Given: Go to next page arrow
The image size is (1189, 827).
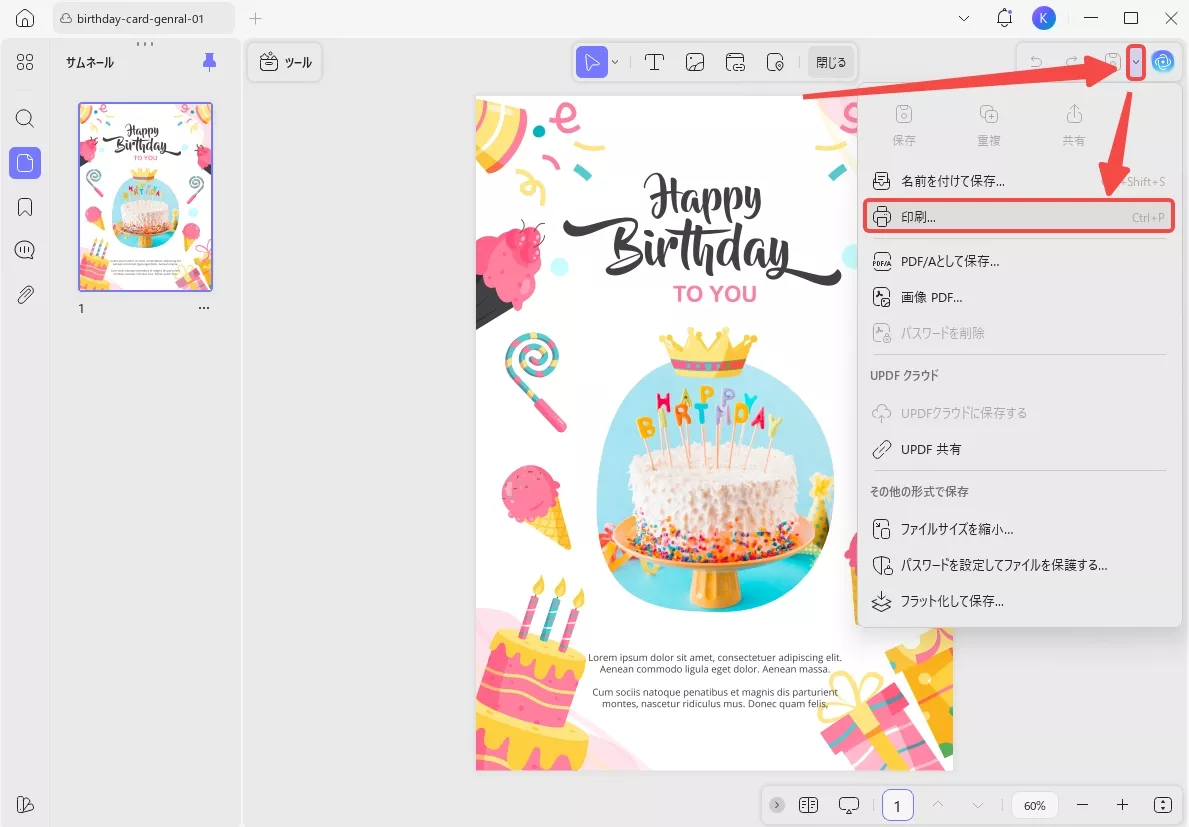Looking at the screenshot, I should (978, 805).
